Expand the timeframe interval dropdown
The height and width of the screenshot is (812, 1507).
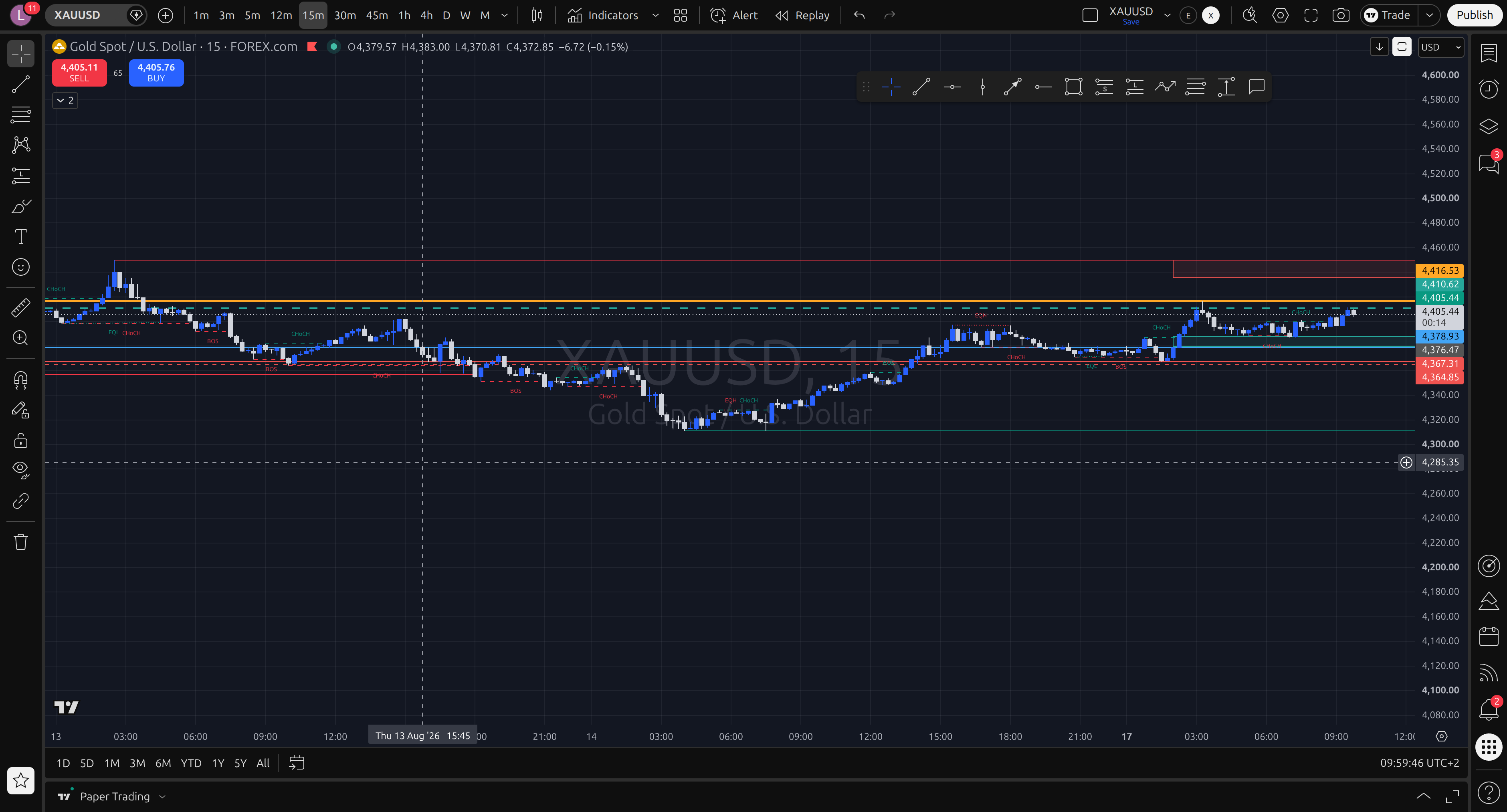coord(504,15)
